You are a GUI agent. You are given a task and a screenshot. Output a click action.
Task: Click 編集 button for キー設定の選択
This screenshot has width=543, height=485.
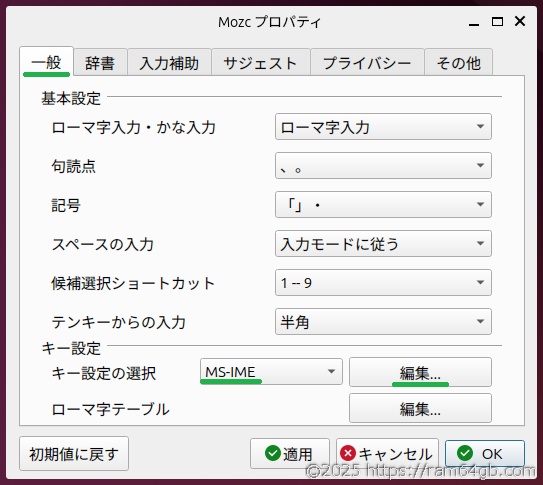[x=420, y=372]
